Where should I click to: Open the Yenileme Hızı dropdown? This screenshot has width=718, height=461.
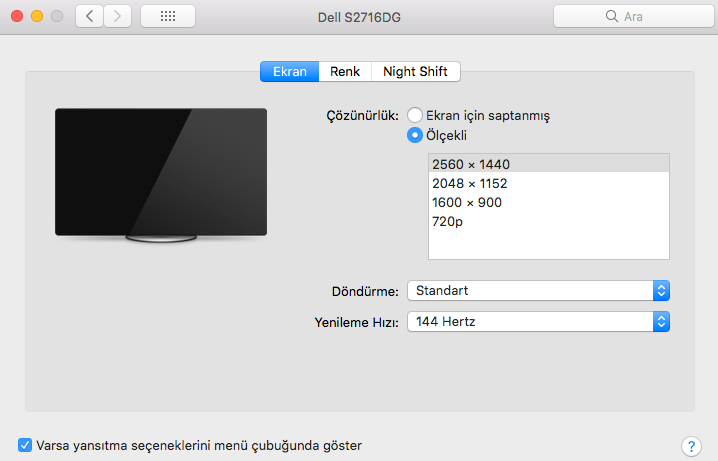click(538, 321)
